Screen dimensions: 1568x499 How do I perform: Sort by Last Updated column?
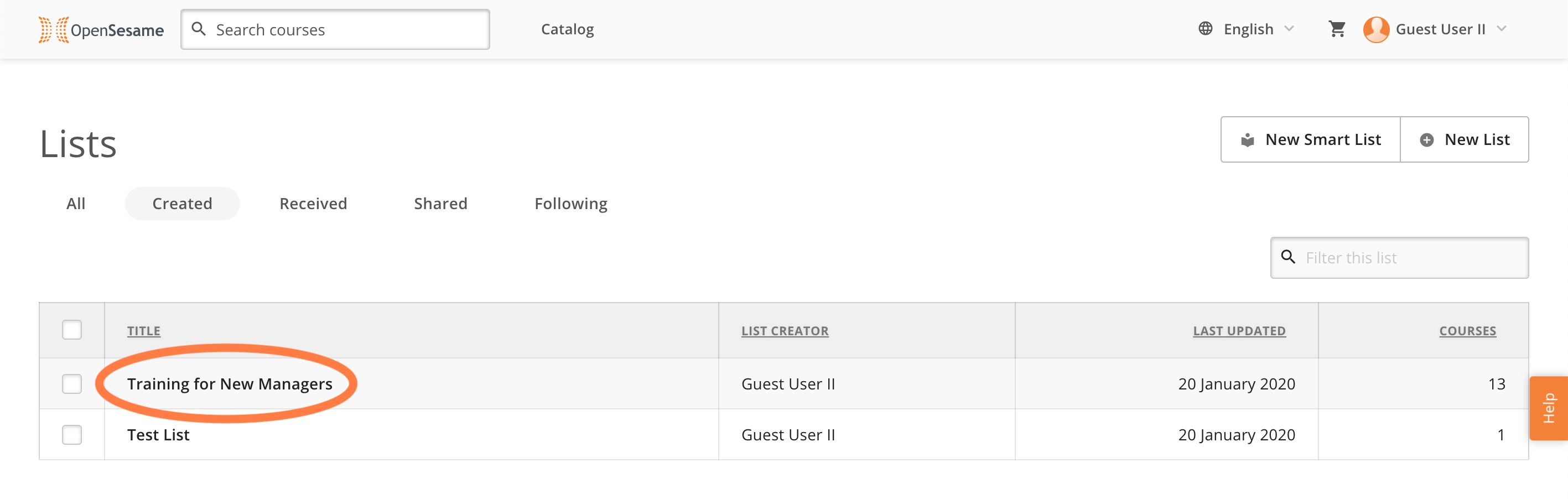coord(1239,330)
